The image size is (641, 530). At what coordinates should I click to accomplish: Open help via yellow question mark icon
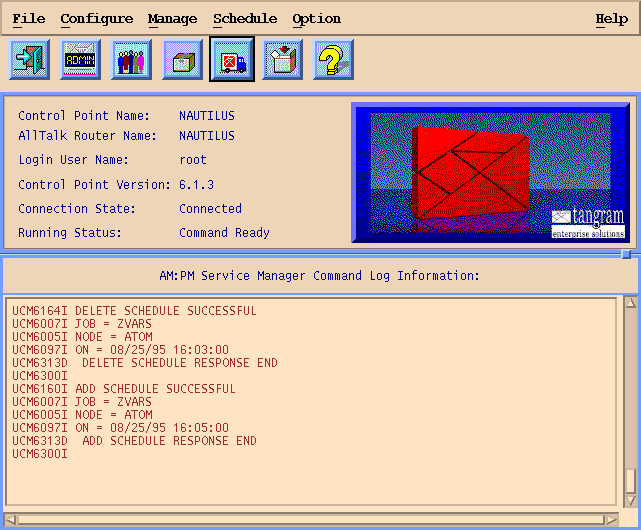(333, 60)
